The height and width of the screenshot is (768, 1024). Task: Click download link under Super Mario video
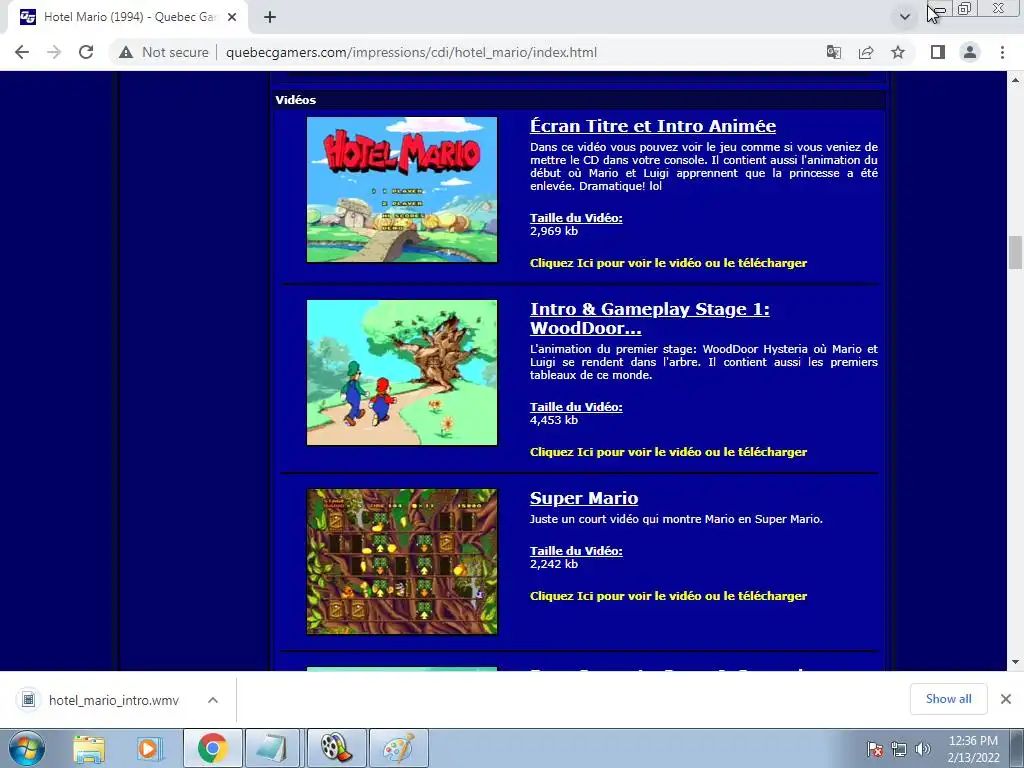[x=668, y=596]
